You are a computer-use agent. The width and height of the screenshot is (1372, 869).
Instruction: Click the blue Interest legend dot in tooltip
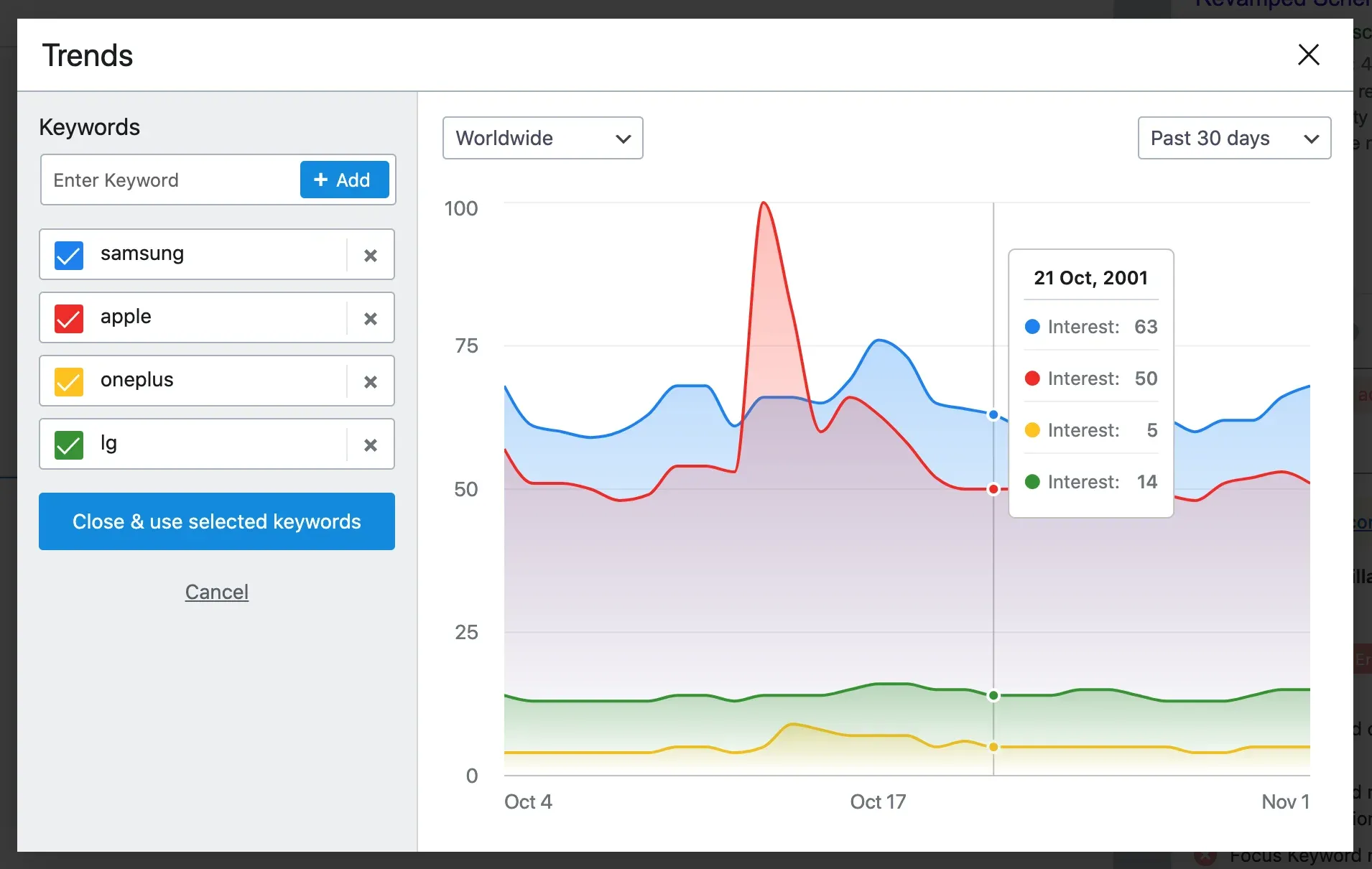coord(1032,327)
